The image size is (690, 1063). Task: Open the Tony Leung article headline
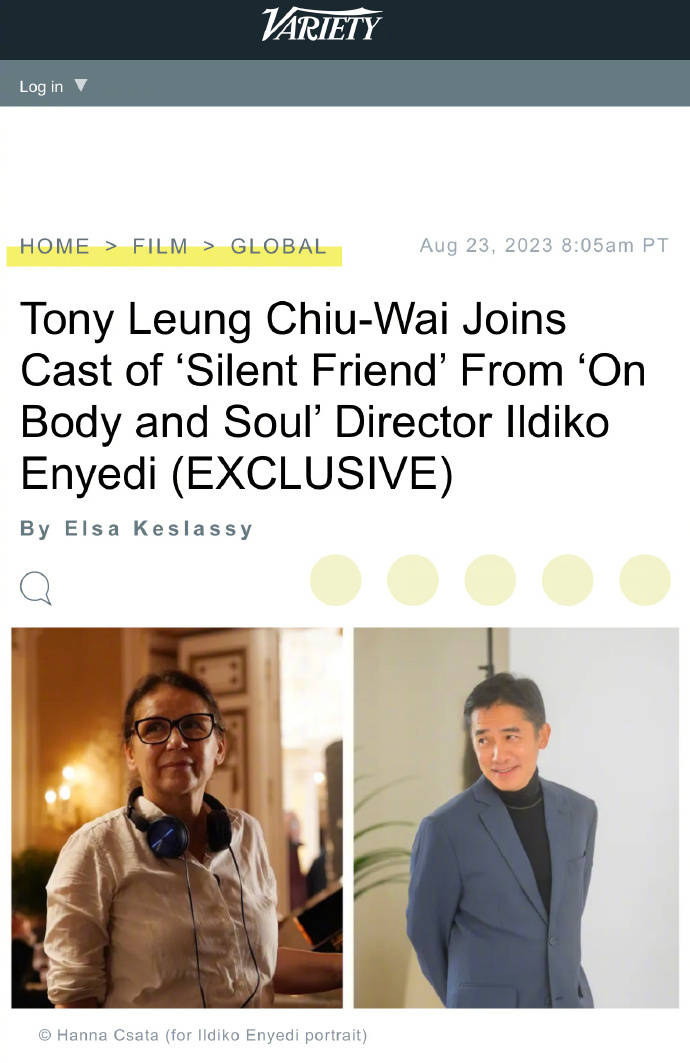pyautogui.click(x=332, y=396)
